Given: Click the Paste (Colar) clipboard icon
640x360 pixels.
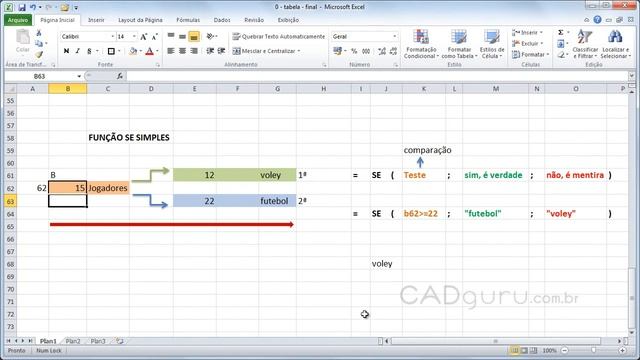Looking at the screenshot, I should tap(23, 38).
